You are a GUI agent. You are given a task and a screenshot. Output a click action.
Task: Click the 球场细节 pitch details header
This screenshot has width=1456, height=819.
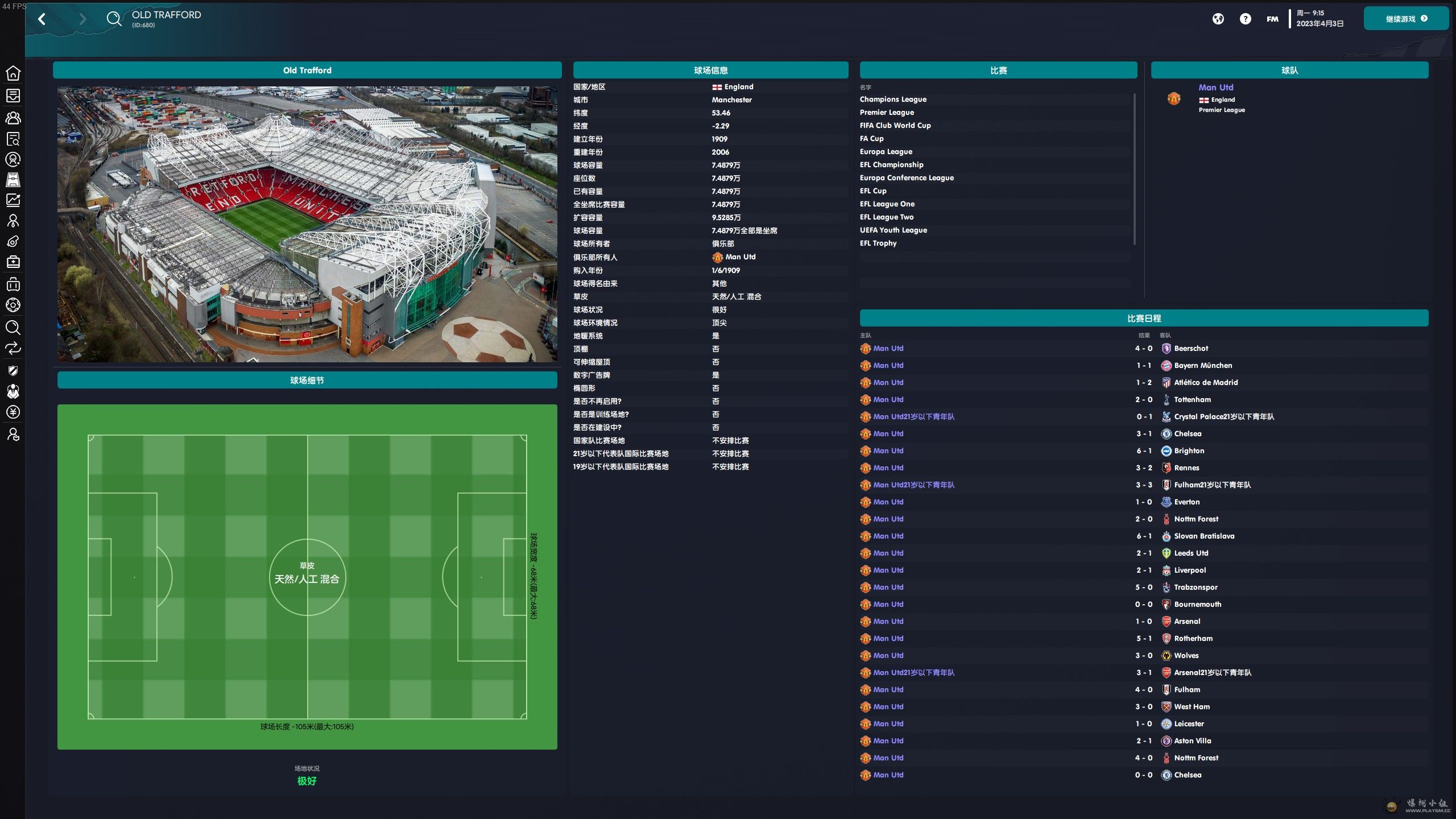click(307, 380)
